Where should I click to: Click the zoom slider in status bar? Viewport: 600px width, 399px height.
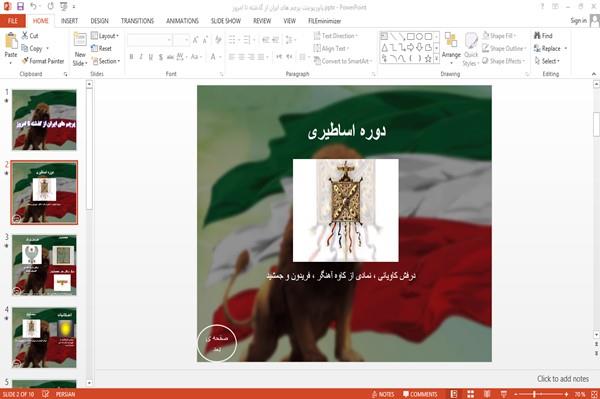pos(541,394)
